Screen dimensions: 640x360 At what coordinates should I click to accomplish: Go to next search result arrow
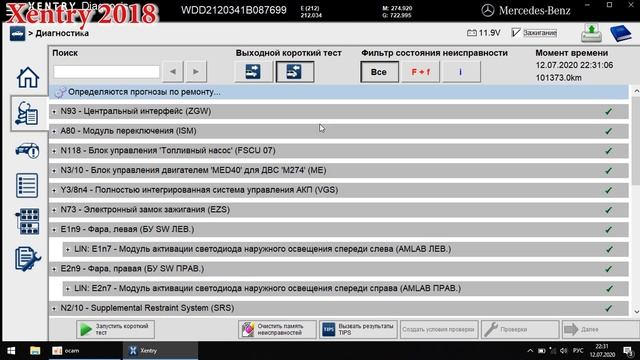point(196,72)
